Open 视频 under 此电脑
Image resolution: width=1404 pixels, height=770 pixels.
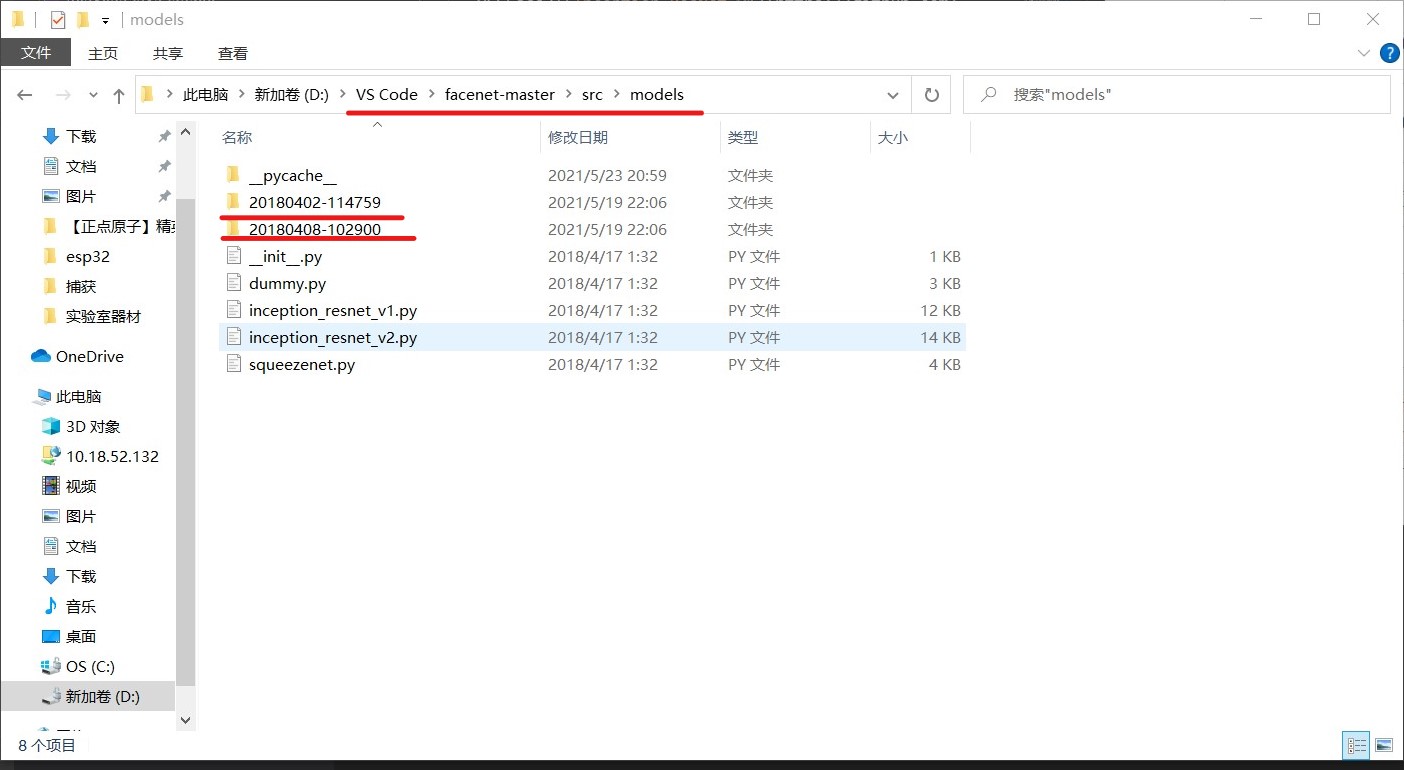(81, 486)
